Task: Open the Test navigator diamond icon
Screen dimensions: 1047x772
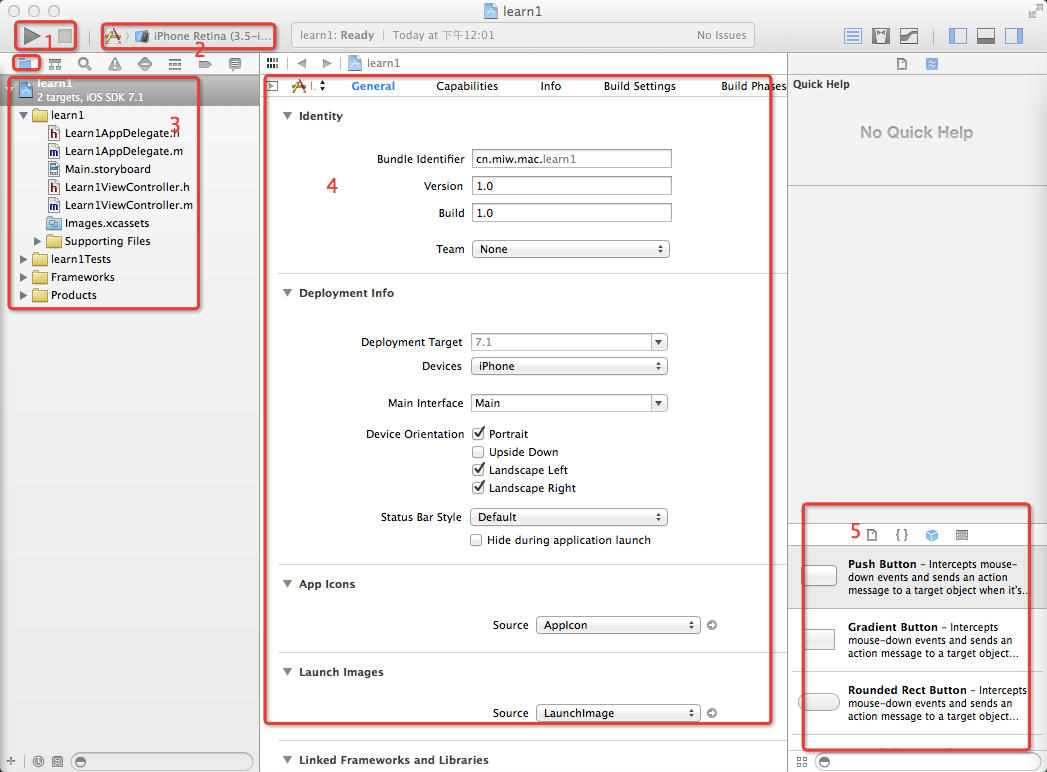Action: [145, 64]
